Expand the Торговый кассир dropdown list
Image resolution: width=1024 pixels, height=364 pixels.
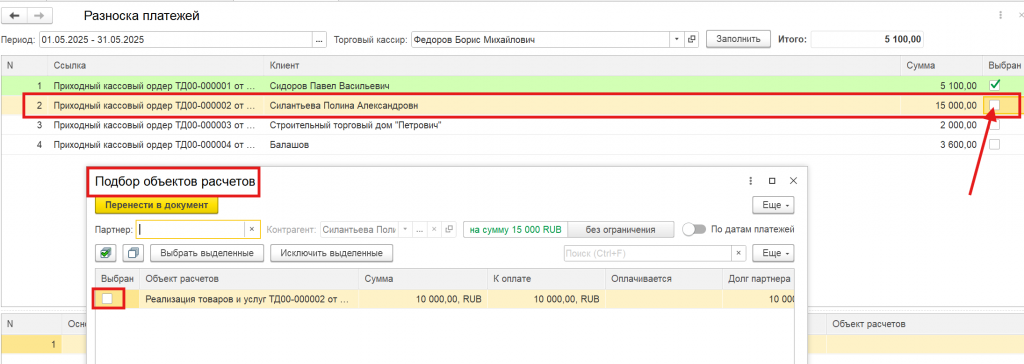pos(677,40)
